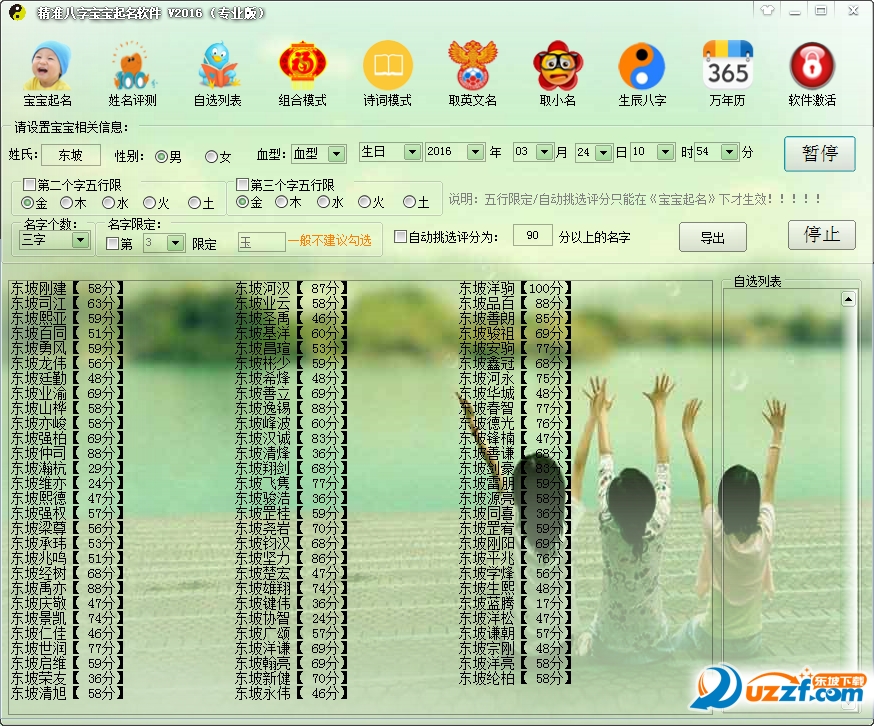
Task: Select name 东坡永伟 46分
Action: pos(290,693)
